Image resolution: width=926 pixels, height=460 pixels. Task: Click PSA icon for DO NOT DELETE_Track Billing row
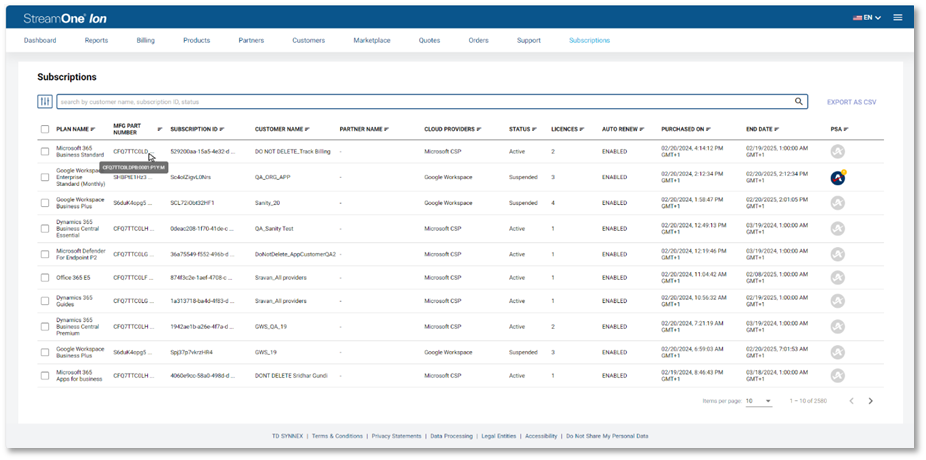click(837, 152)
